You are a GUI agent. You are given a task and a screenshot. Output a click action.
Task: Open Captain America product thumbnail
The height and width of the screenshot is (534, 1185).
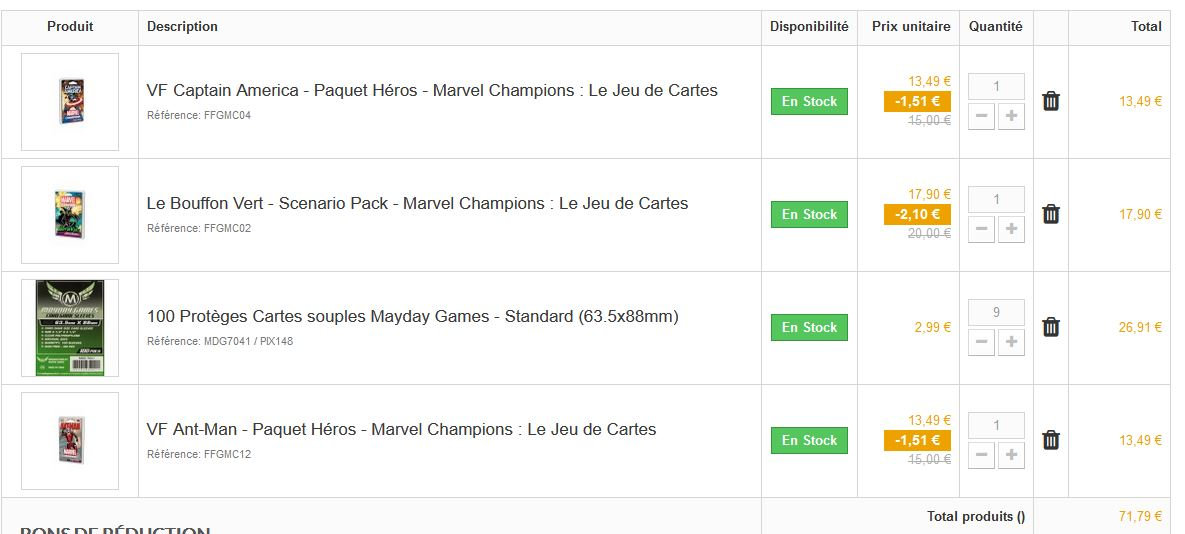(70, 102)
